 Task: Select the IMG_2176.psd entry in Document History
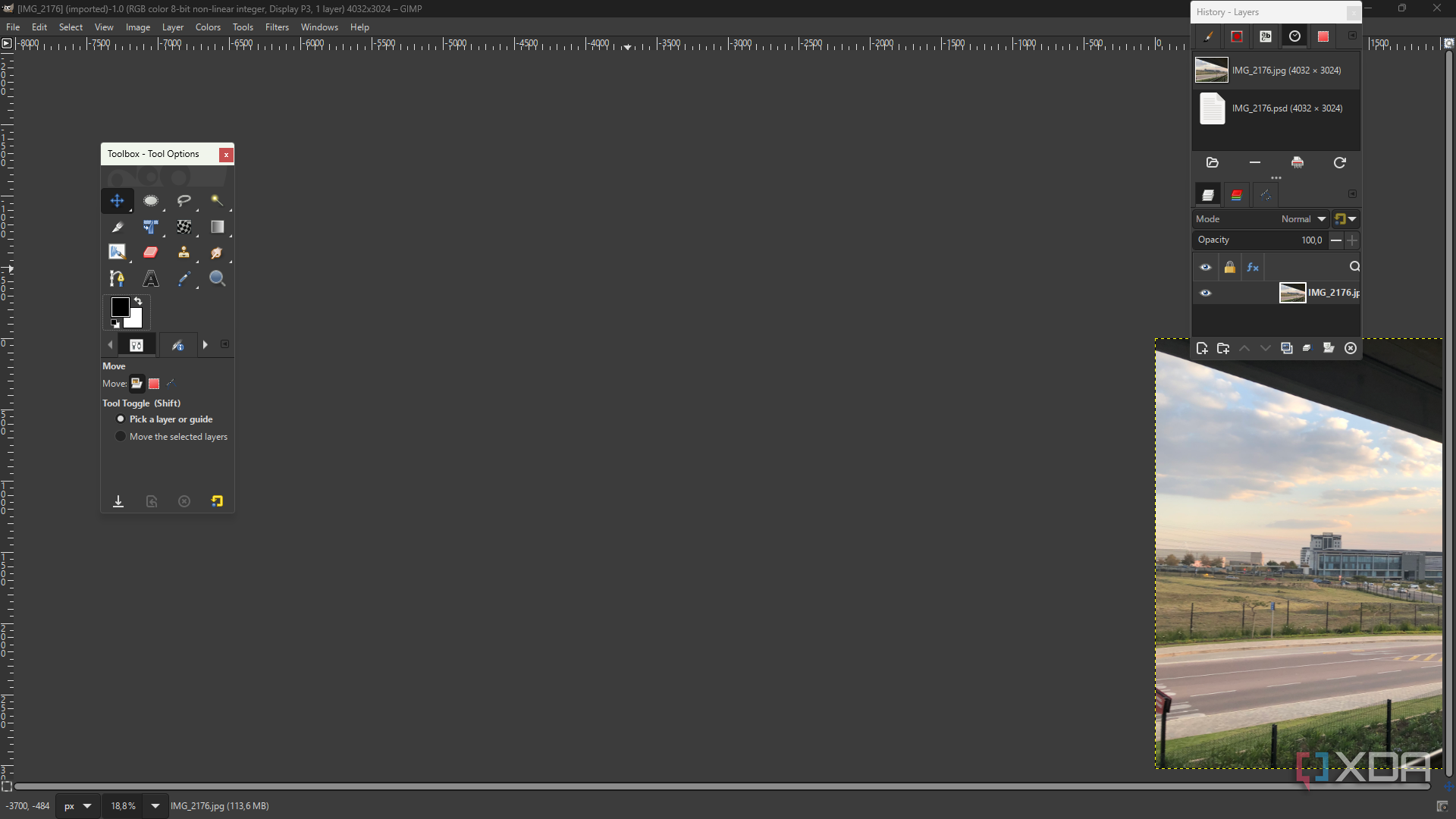tap(1276, 108)
